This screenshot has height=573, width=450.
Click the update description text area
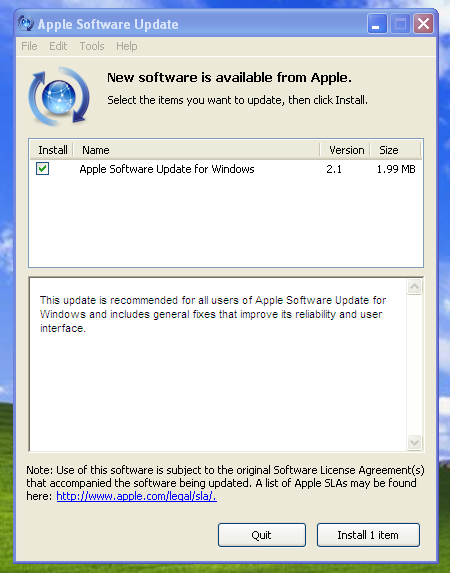pos(218,364)
